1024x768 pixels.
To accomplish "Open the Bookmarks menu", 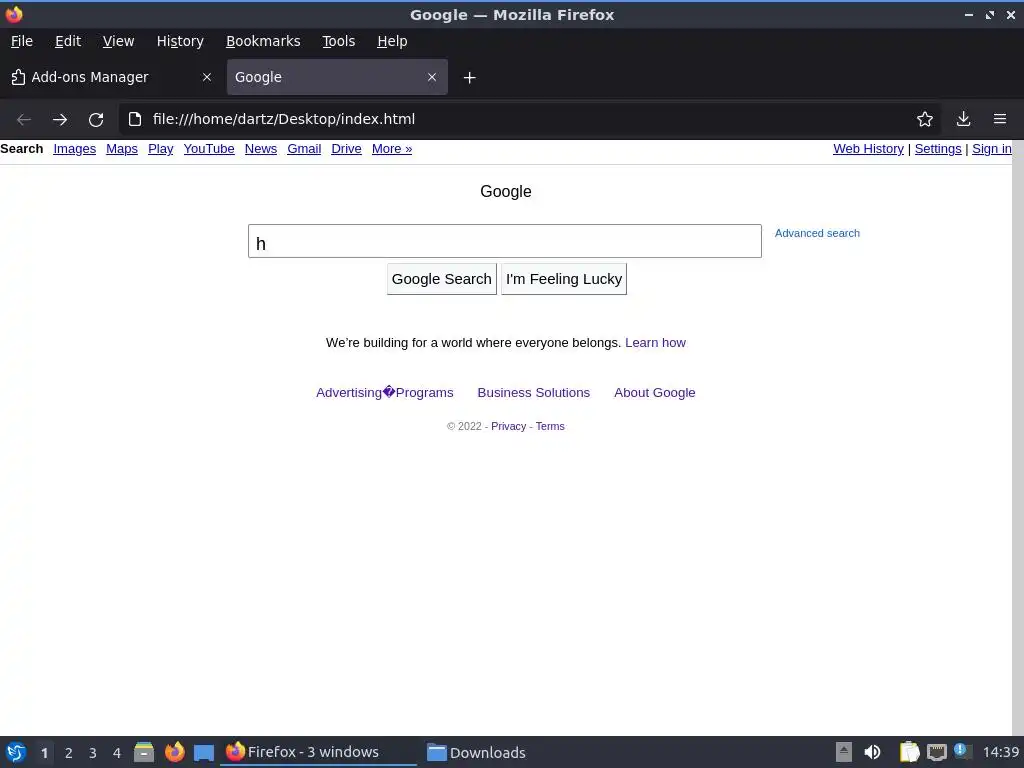I will tap(263, 41).
